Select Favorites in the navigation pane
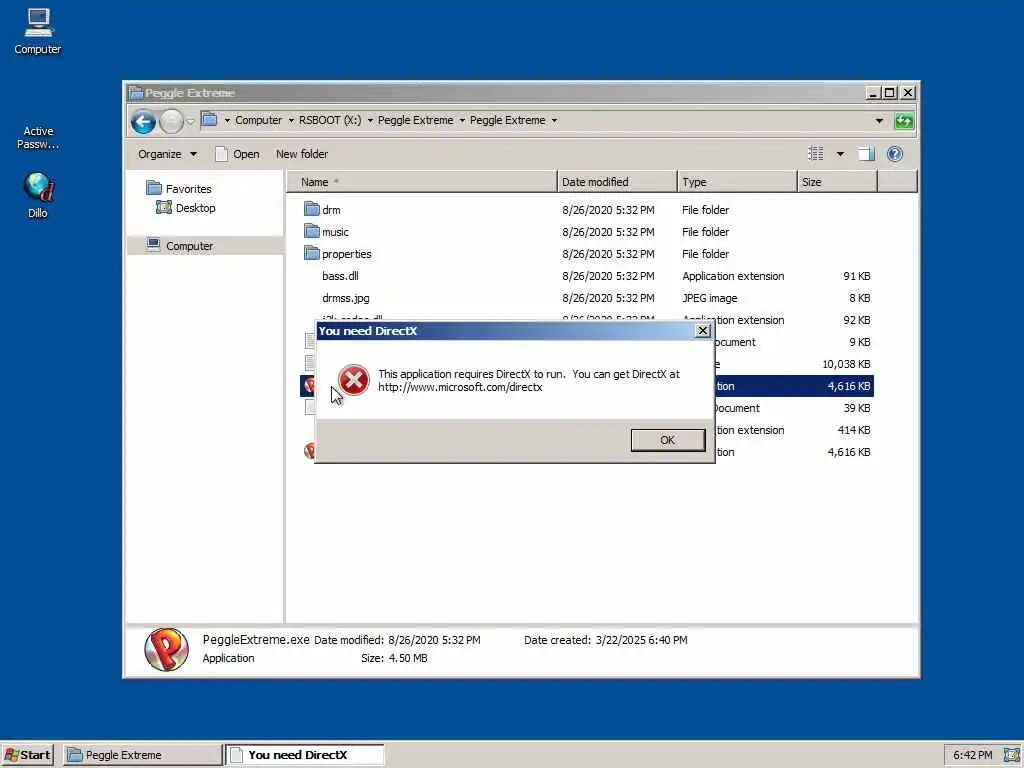Viewport: 1024px width, 768px height. [x=179, y=189]
